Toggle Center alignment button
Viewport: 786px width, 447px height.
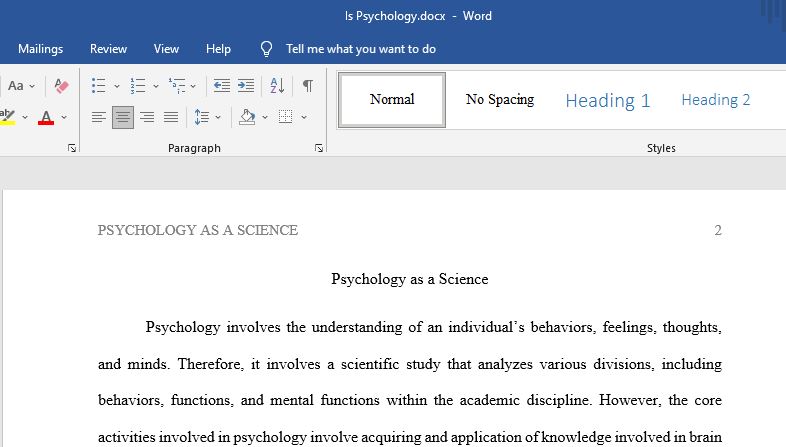(x=123, y=117)
